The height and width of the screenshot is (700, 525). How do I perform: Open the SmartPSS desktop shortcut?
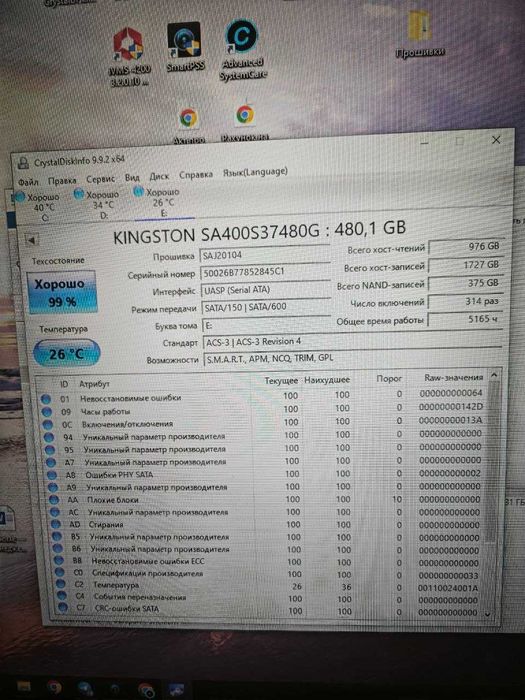(x=184, y=47)
